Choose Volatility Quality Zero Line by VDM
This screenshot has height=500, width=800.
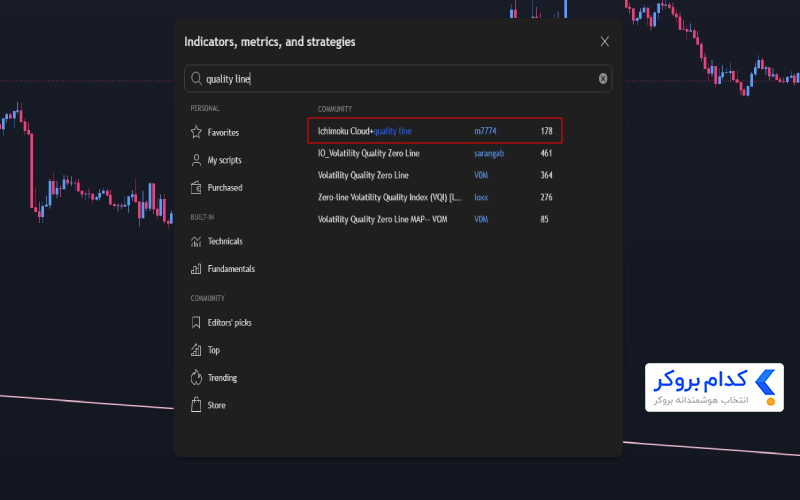435,175
